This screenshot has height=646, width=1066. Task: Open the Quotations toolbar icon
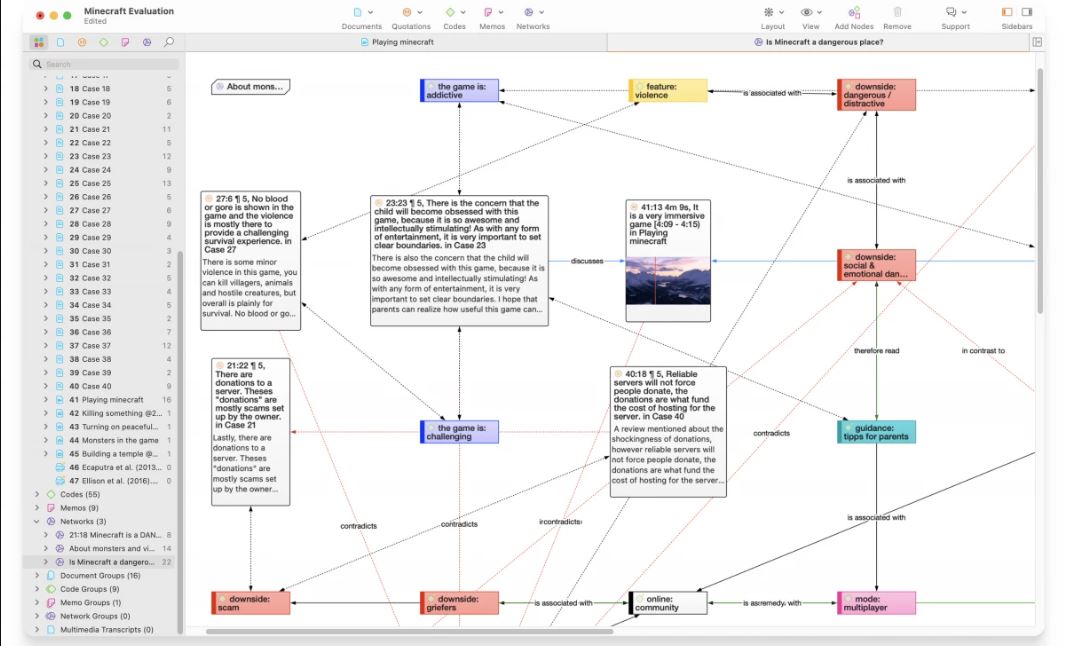click(x=407, y=12)
